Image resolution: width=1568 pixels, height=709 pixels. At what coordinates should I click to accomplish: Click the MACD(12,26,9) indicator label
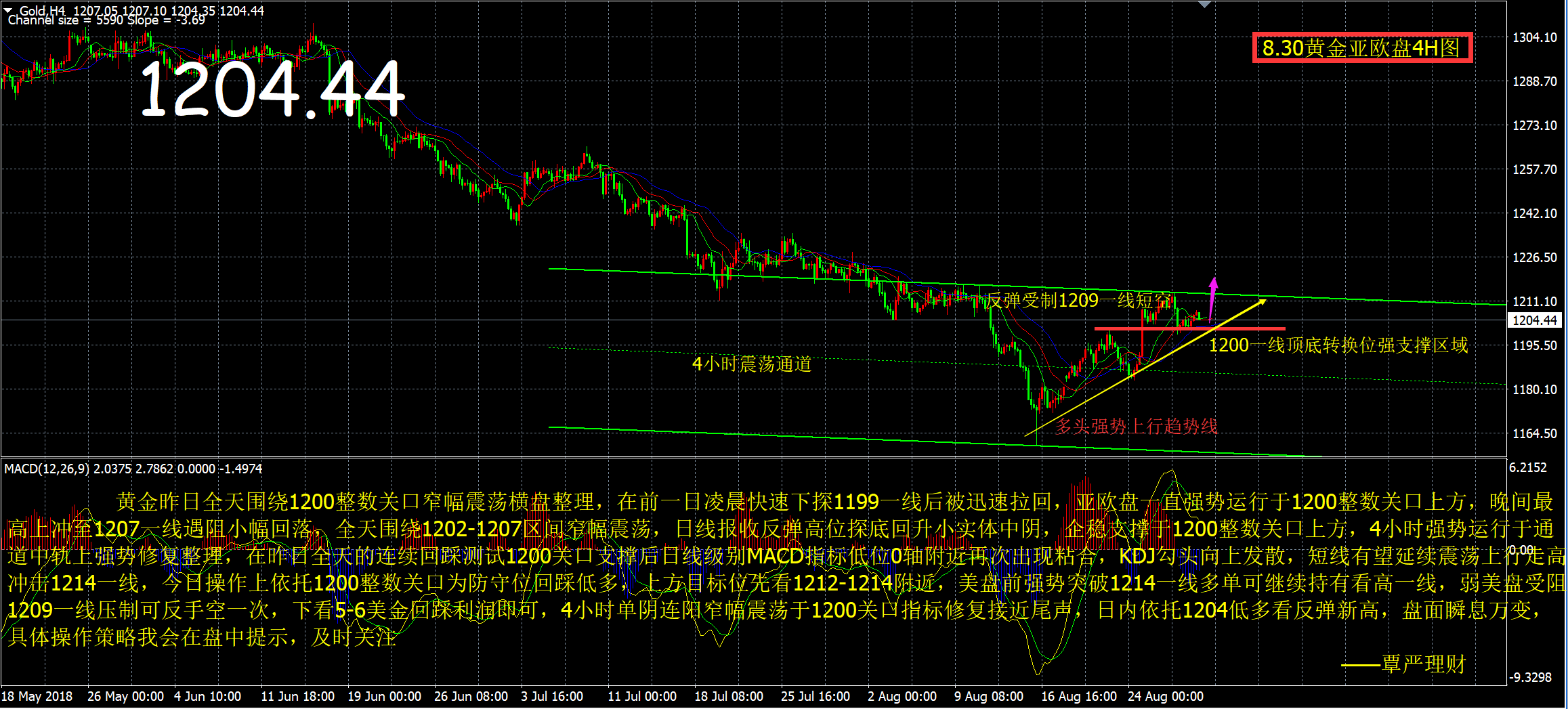(x=133, y=469)
